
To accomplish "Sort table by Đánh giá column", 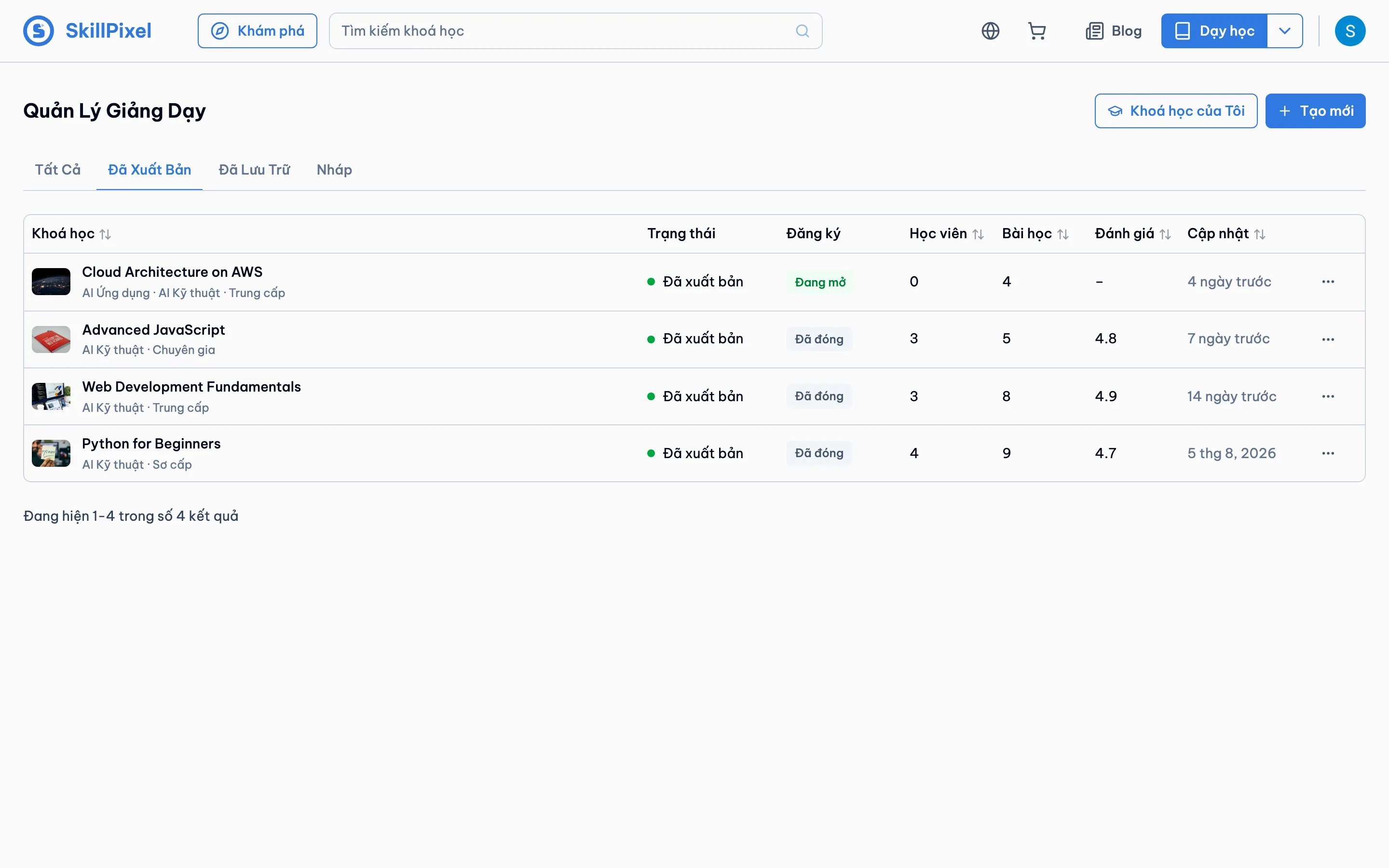I will tap(1165, 234).
